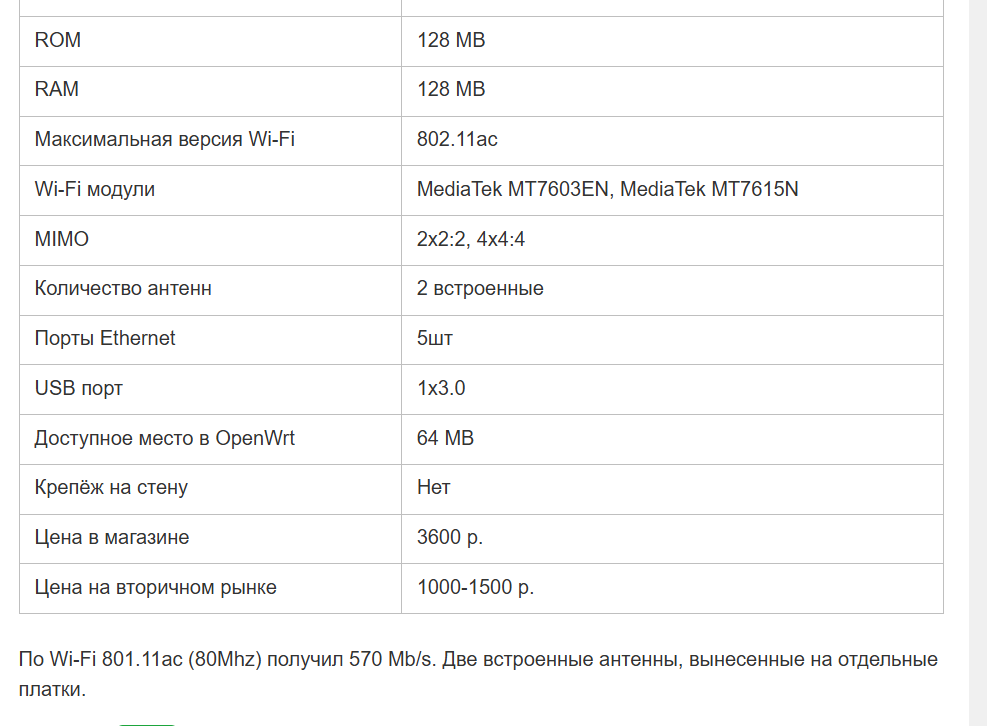Screen dimensions: 987x726
Task: Click the "Максимальная версия Wi-Fi" label
Action: 165,139
